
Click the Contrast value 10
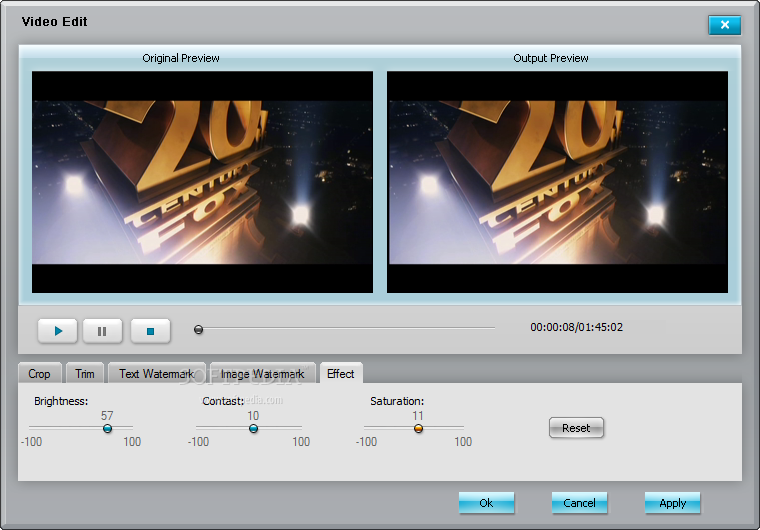(x=253, y=416)
